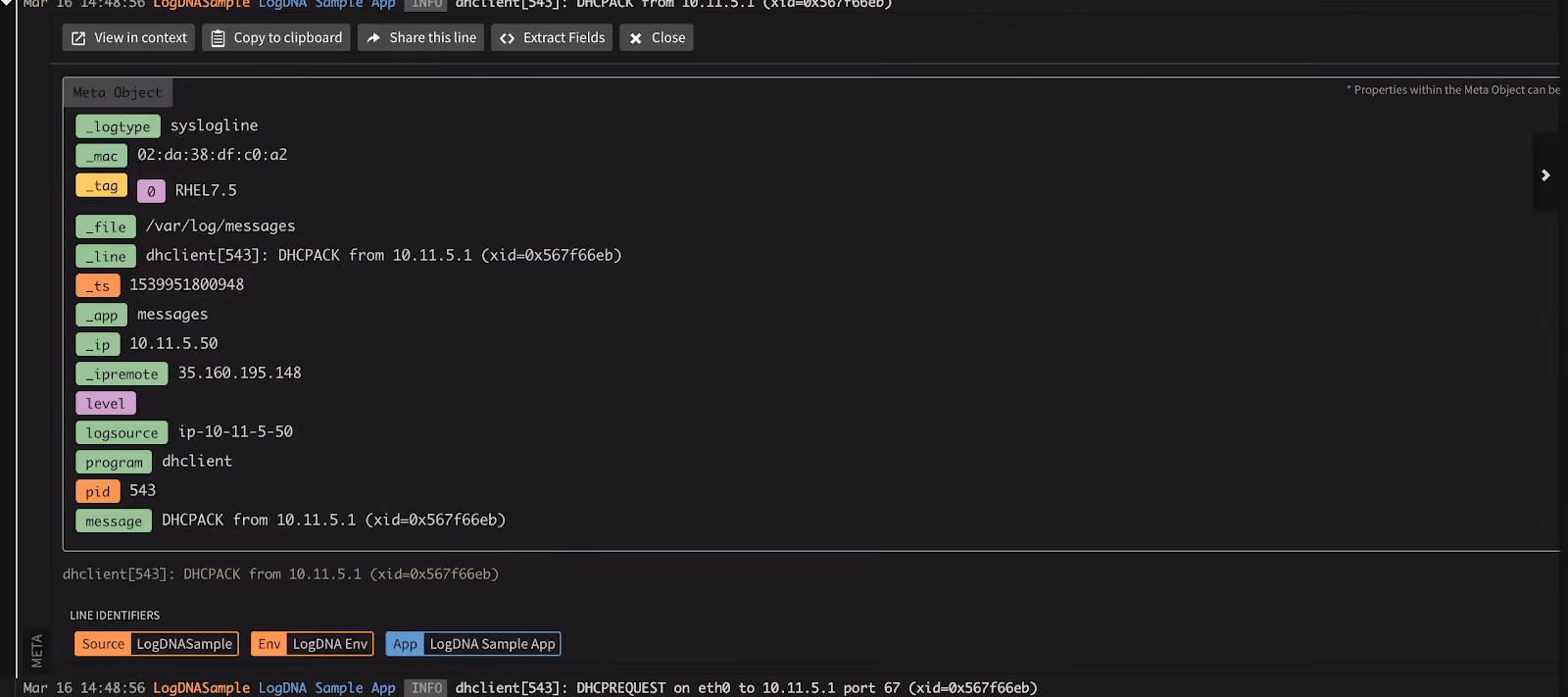Click the Env LogDNA Env identifier

313,644
